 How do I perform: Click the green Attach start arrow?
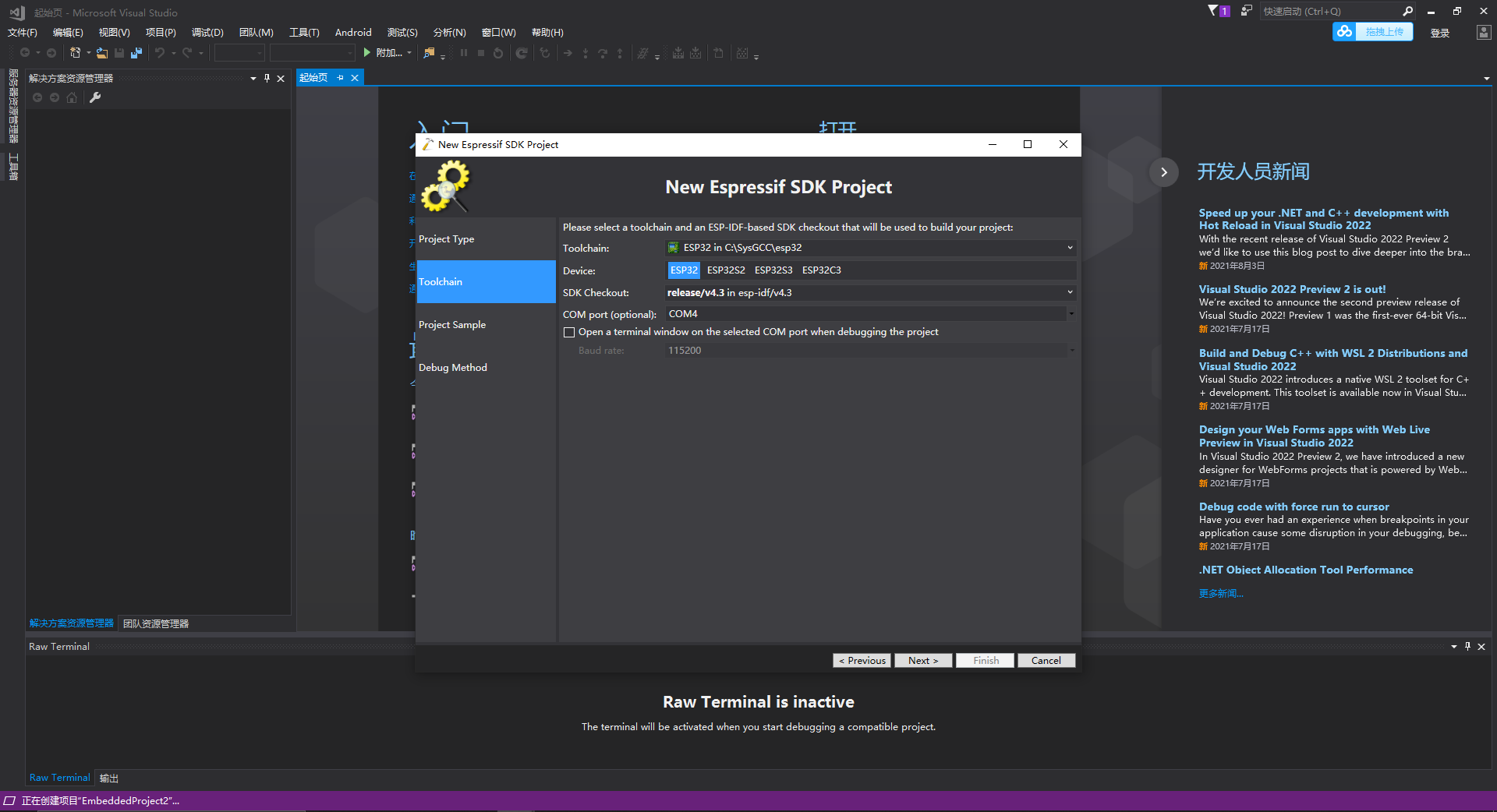click(x=366, y=53)
